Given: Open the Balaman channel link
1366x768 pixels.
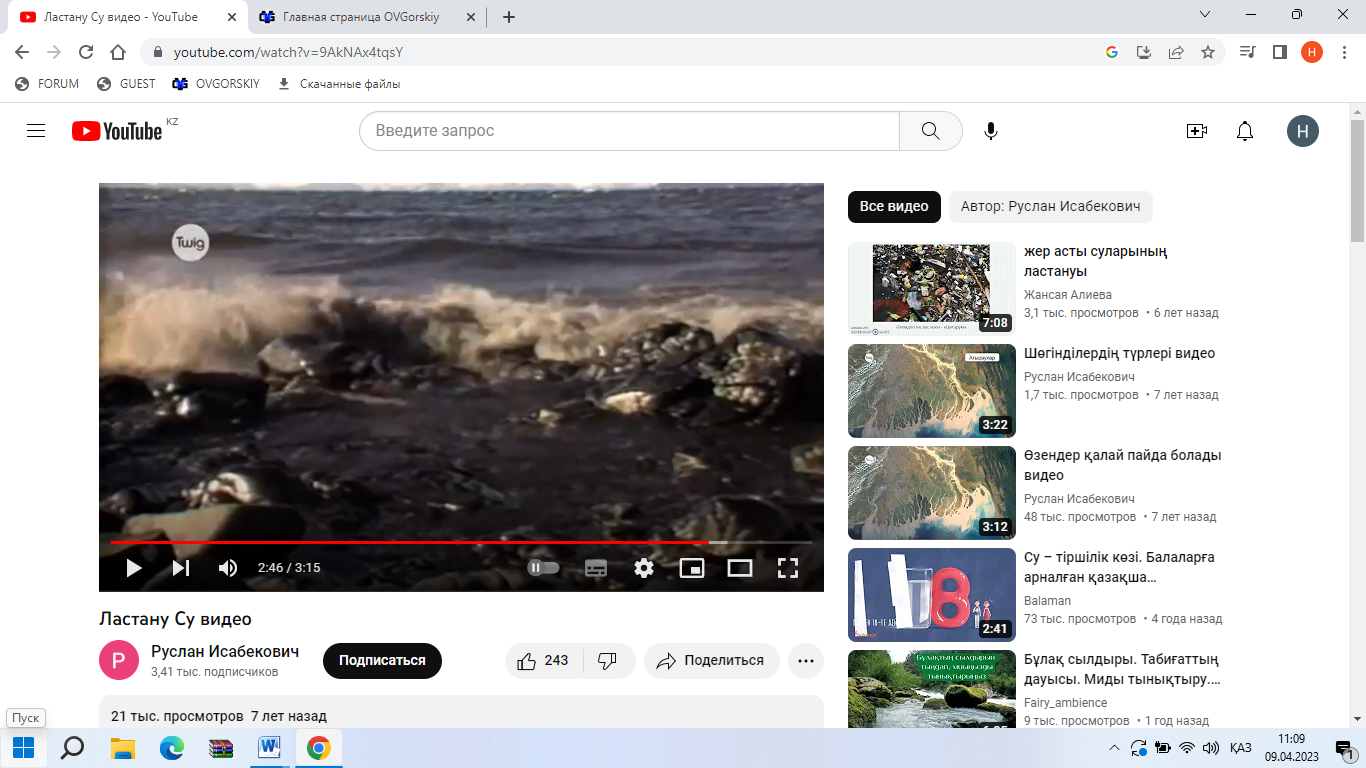Looking at the screenshot, I should click(1047, 601).
